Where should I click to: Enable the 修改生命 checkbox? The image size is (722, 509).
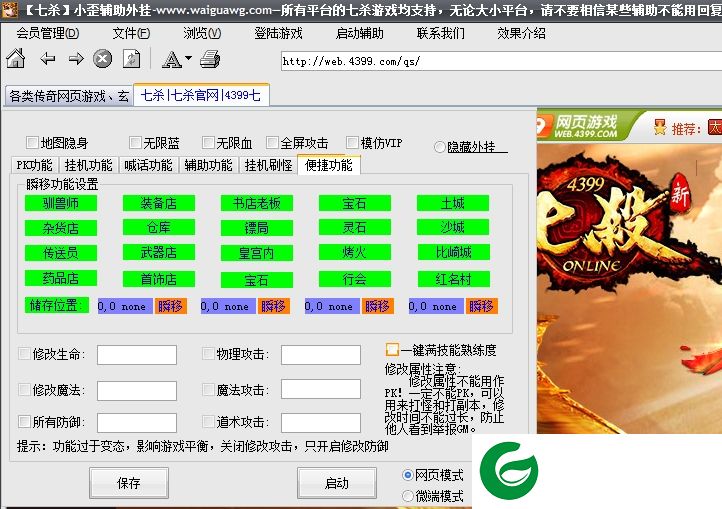(x=24, y=353)
